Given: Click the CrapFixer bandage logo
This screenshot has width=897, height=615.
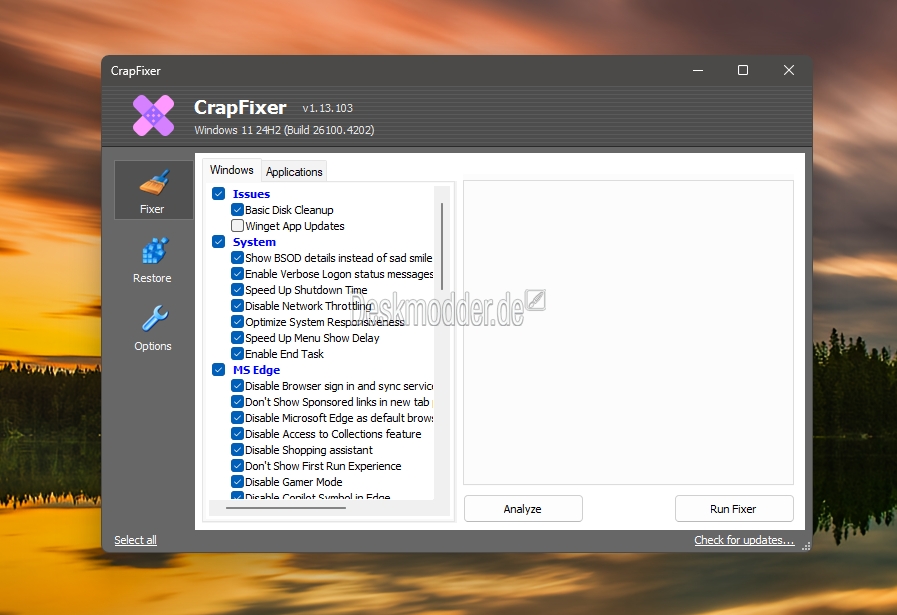Looking at the screenshot, I should click(153, 116).
